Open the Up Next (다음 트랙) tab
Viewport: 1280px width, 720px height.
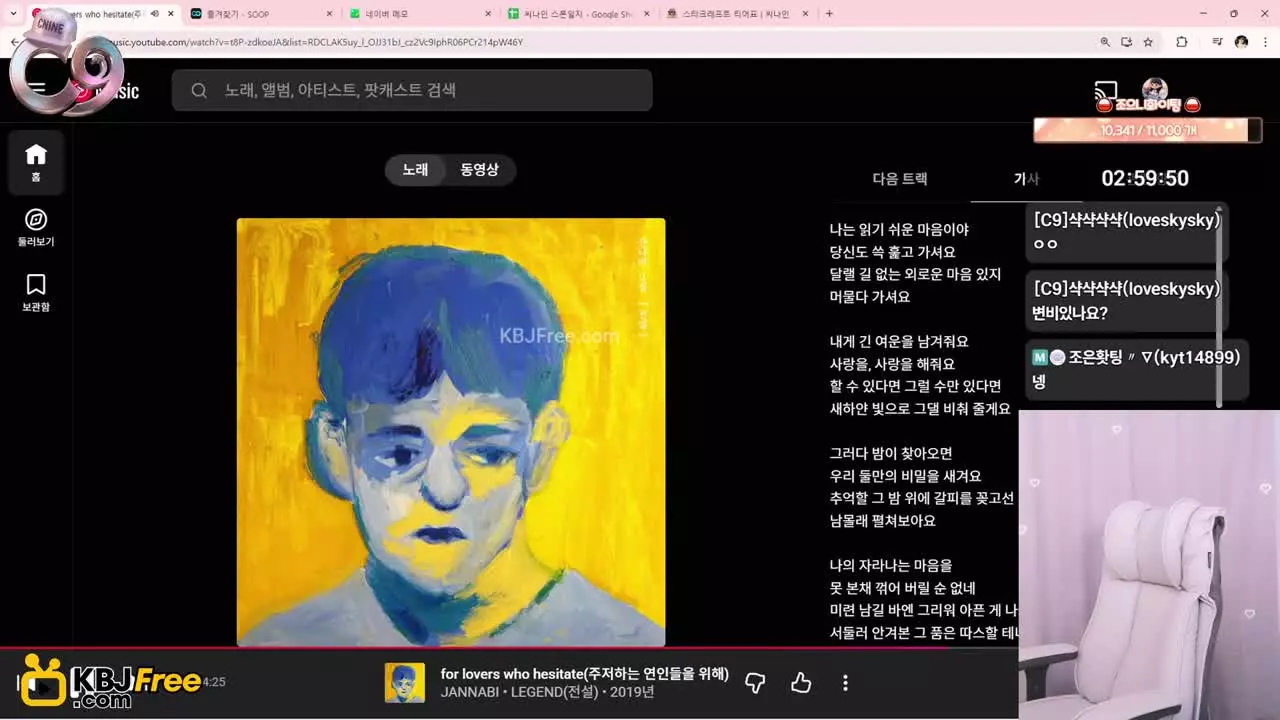900,179
